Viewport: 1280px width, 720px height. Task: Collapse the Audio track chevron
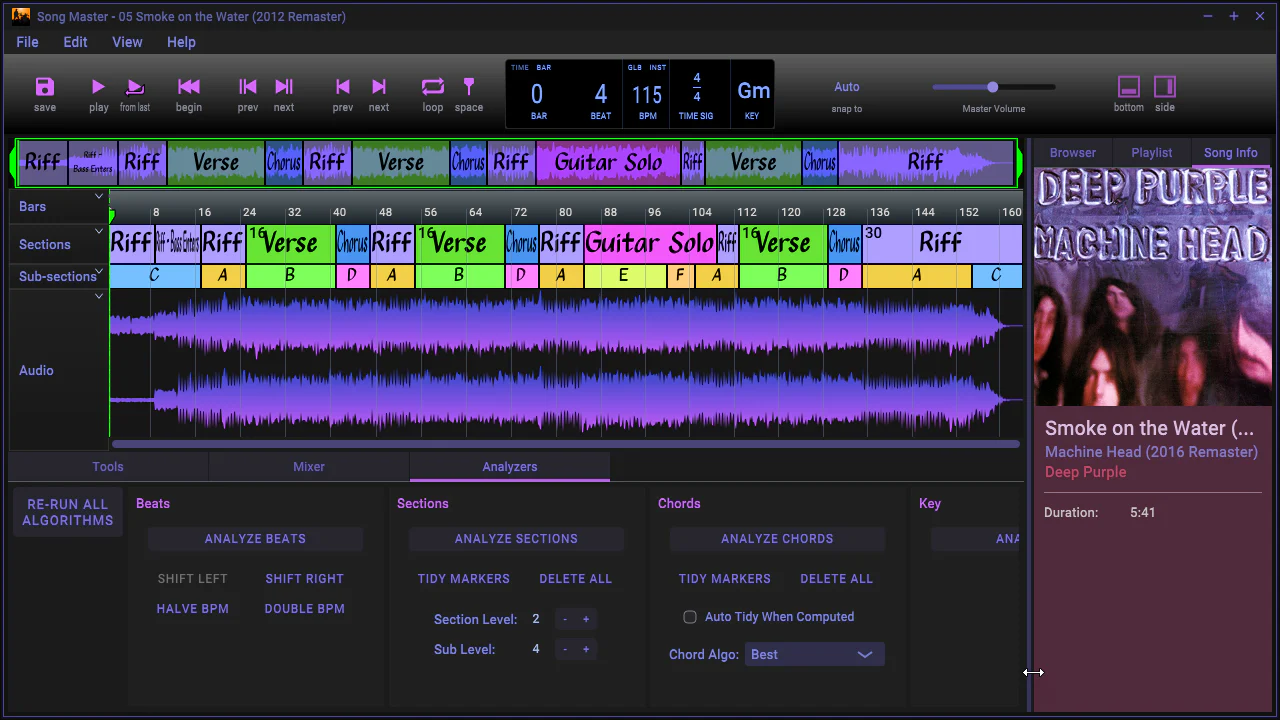point(99,297)
